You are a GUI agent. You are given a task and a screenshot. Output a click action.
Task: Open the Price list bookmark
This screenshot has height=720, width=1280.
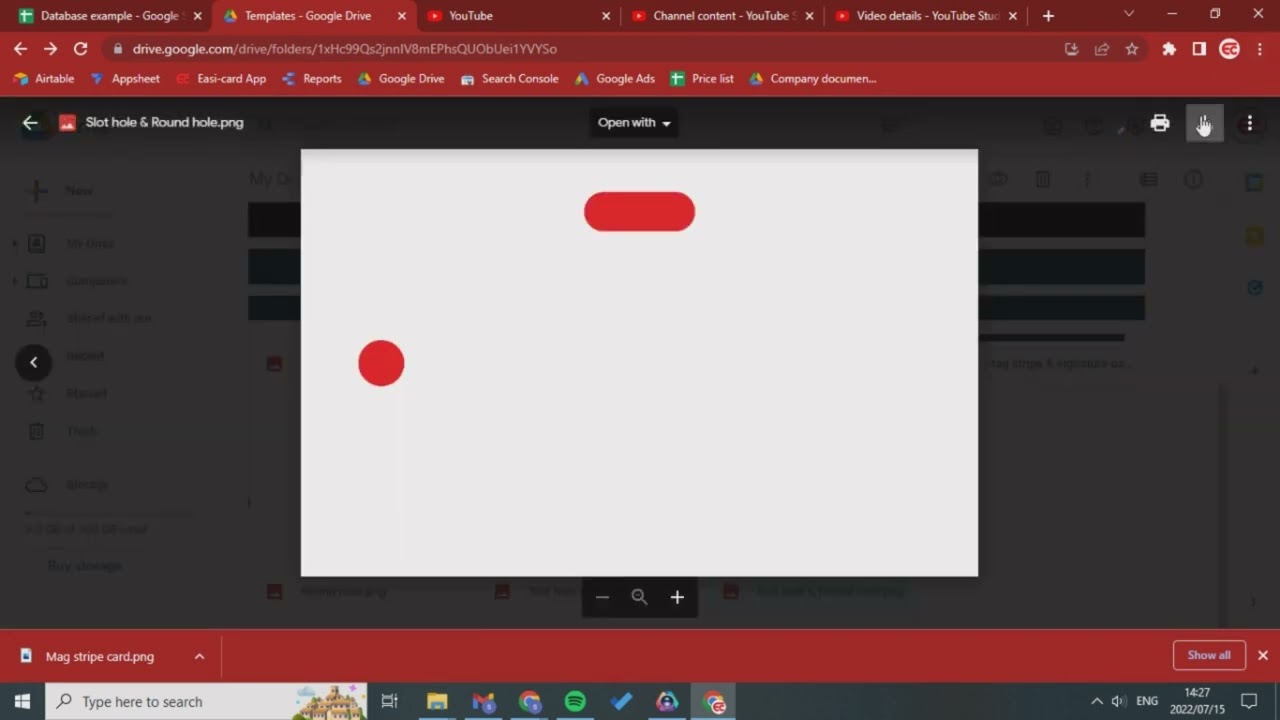(702, 79)
